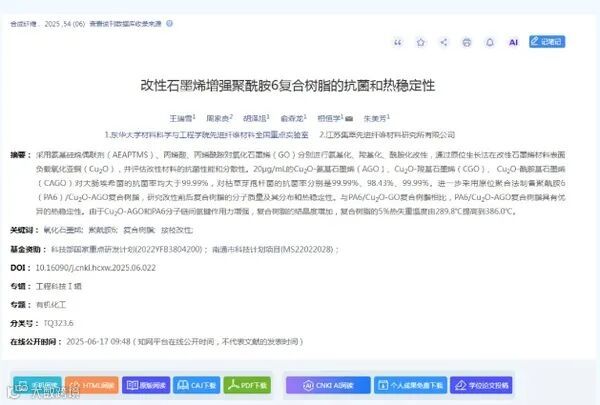Click the 学位论文投稿 button
Image resolution: width=600 pixels, height=405 pixels.
(481, 385)
